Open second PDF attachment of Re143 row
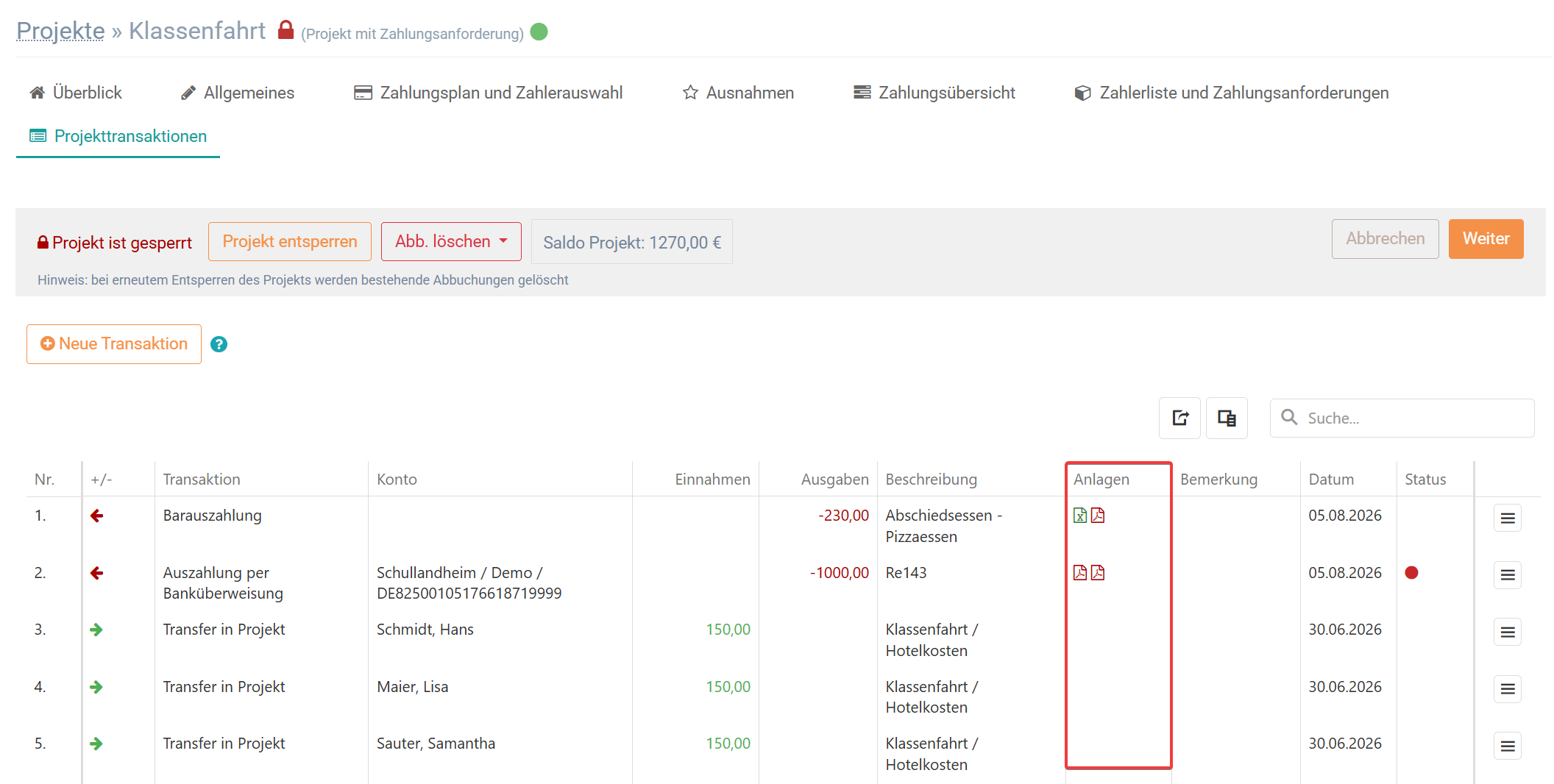 pos(1097,573)
